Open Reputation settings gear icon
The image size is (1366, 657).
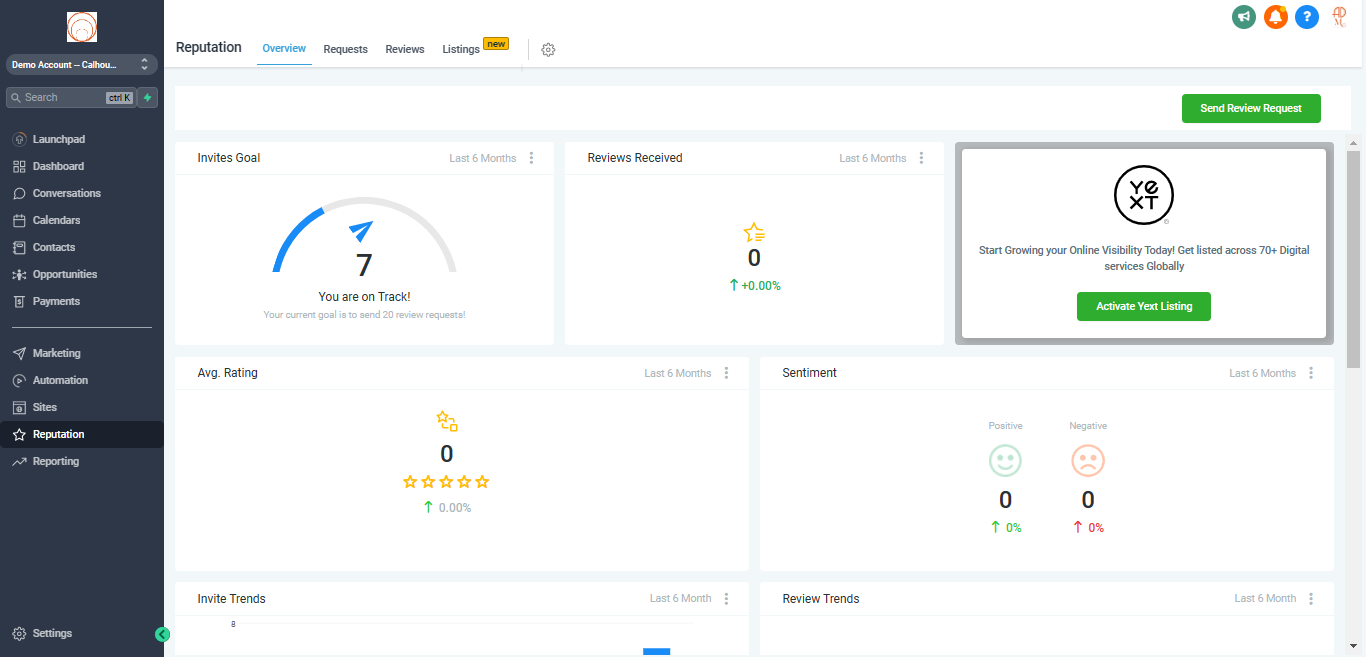pyautogui.click(x=548, y=50)
